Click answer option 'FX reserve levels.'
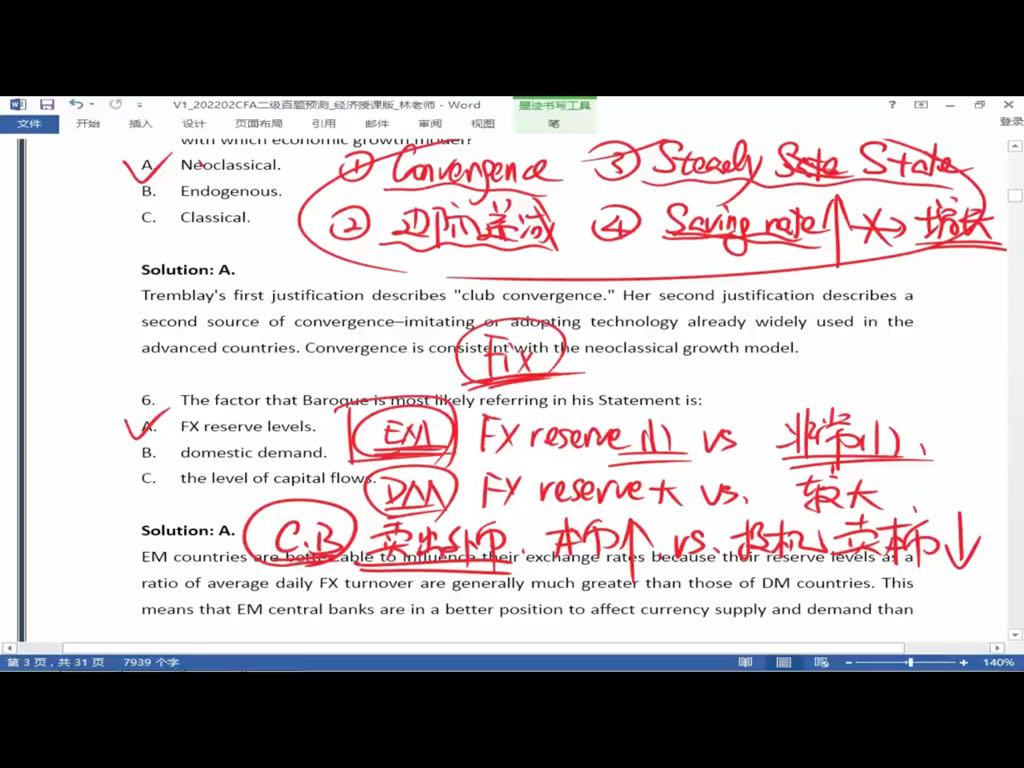1024x768 pixels. click(248, 426)
